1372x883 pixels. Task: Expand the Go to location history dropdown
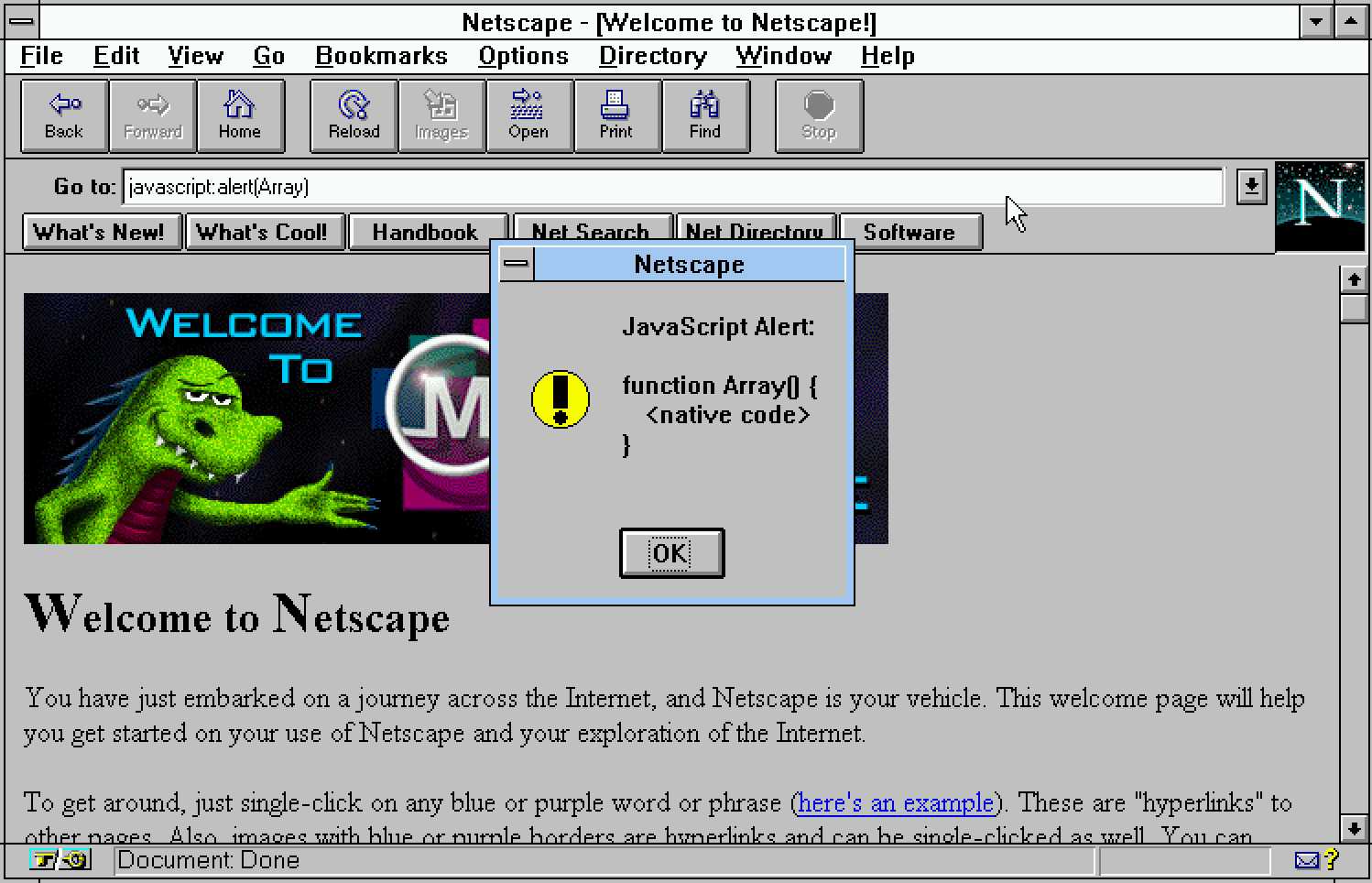[x=1251, y=187]
